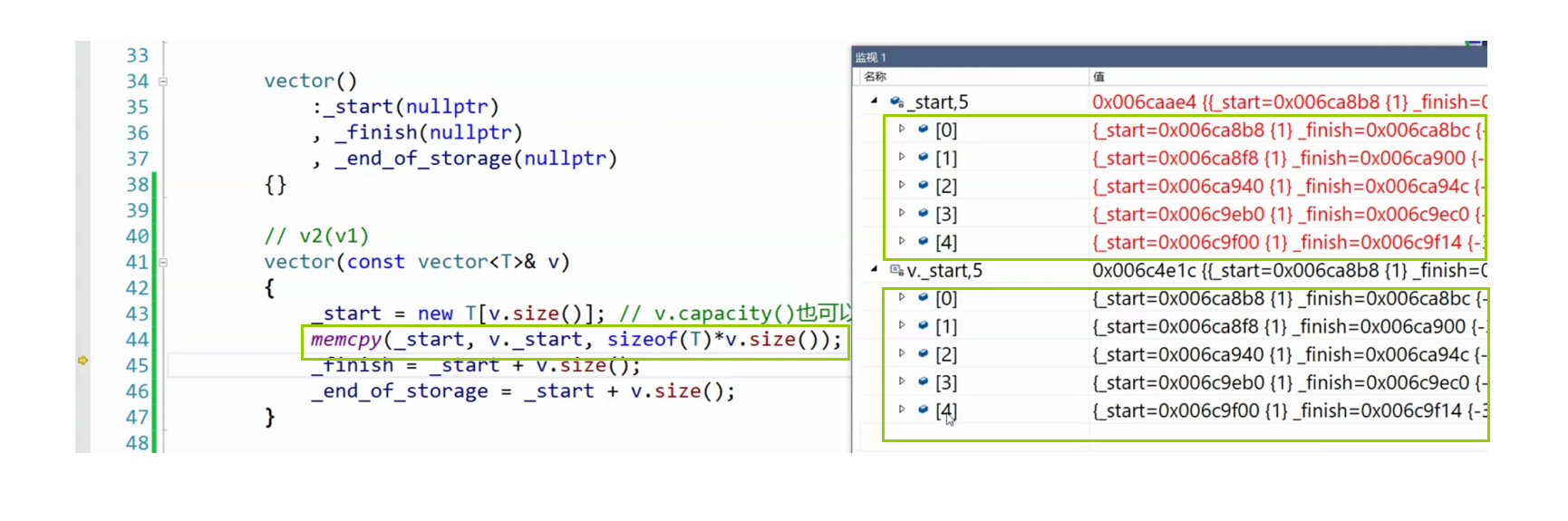This screenshot has width=1568, height=521.
Task: Expand element [2] under v._start,5
Action: pos(902,354)
